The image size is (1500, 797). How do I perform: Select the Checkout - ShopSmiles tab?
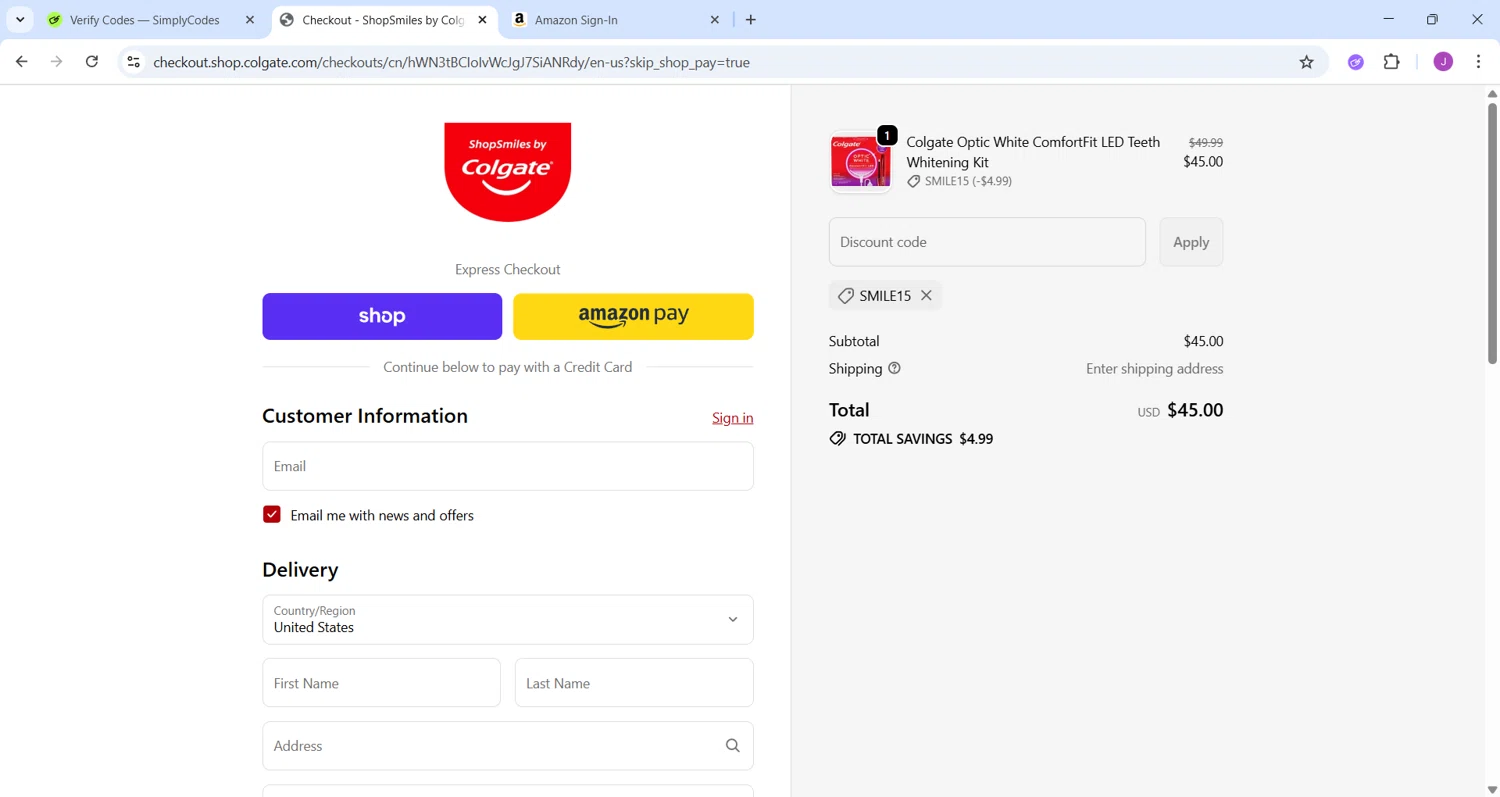click(385, 20)
